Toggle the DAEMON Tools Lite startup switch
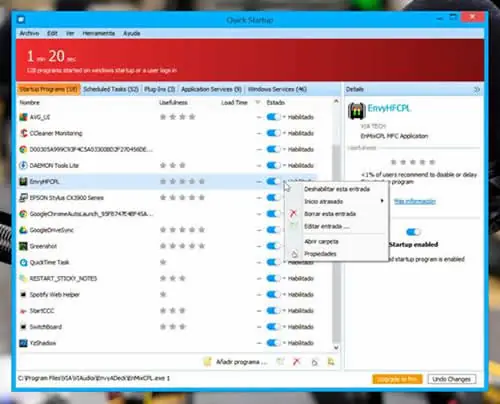500x404 pixels. tap(273, 165)
